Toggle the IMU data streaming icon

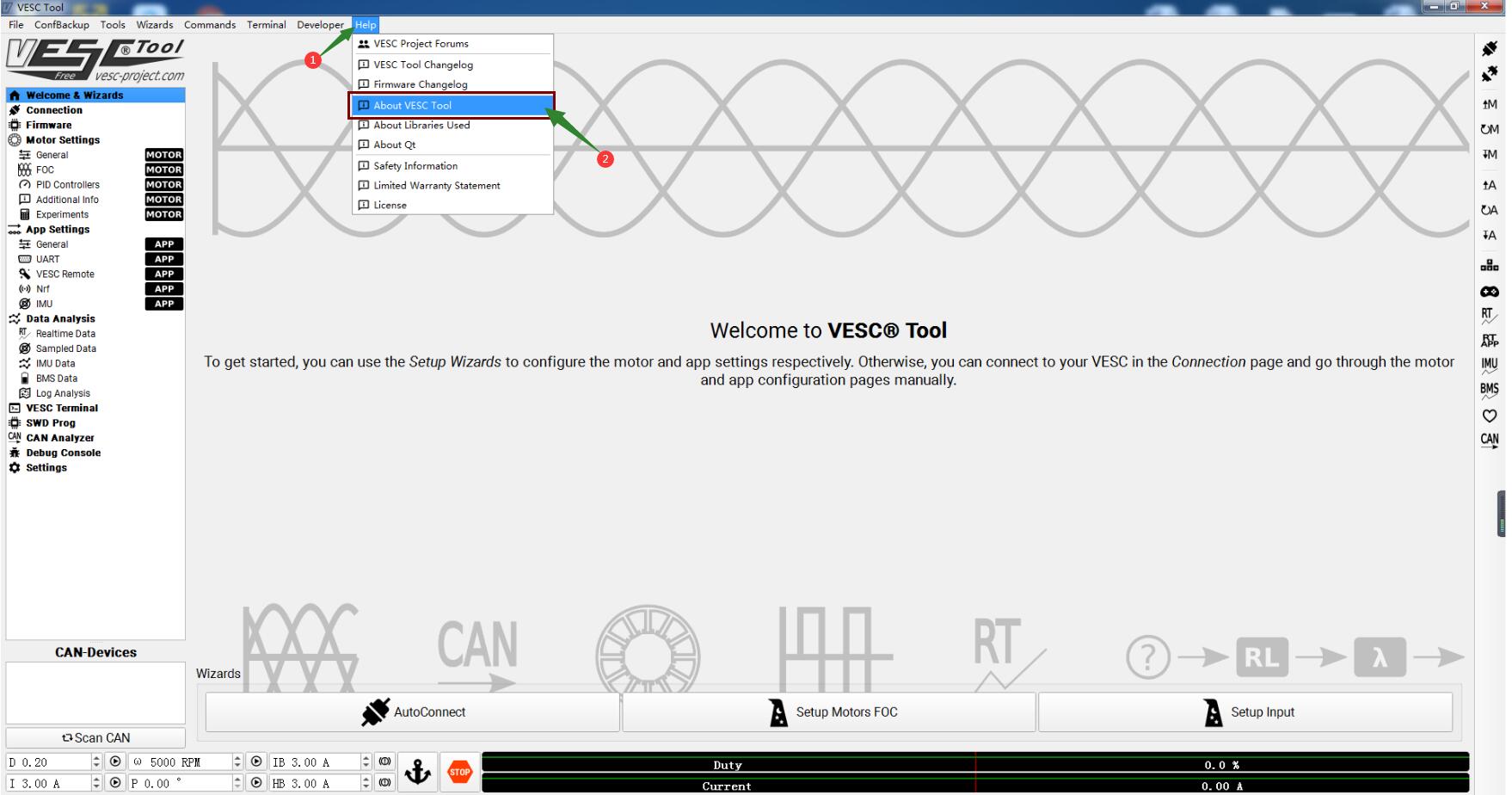pos(1489,365)
